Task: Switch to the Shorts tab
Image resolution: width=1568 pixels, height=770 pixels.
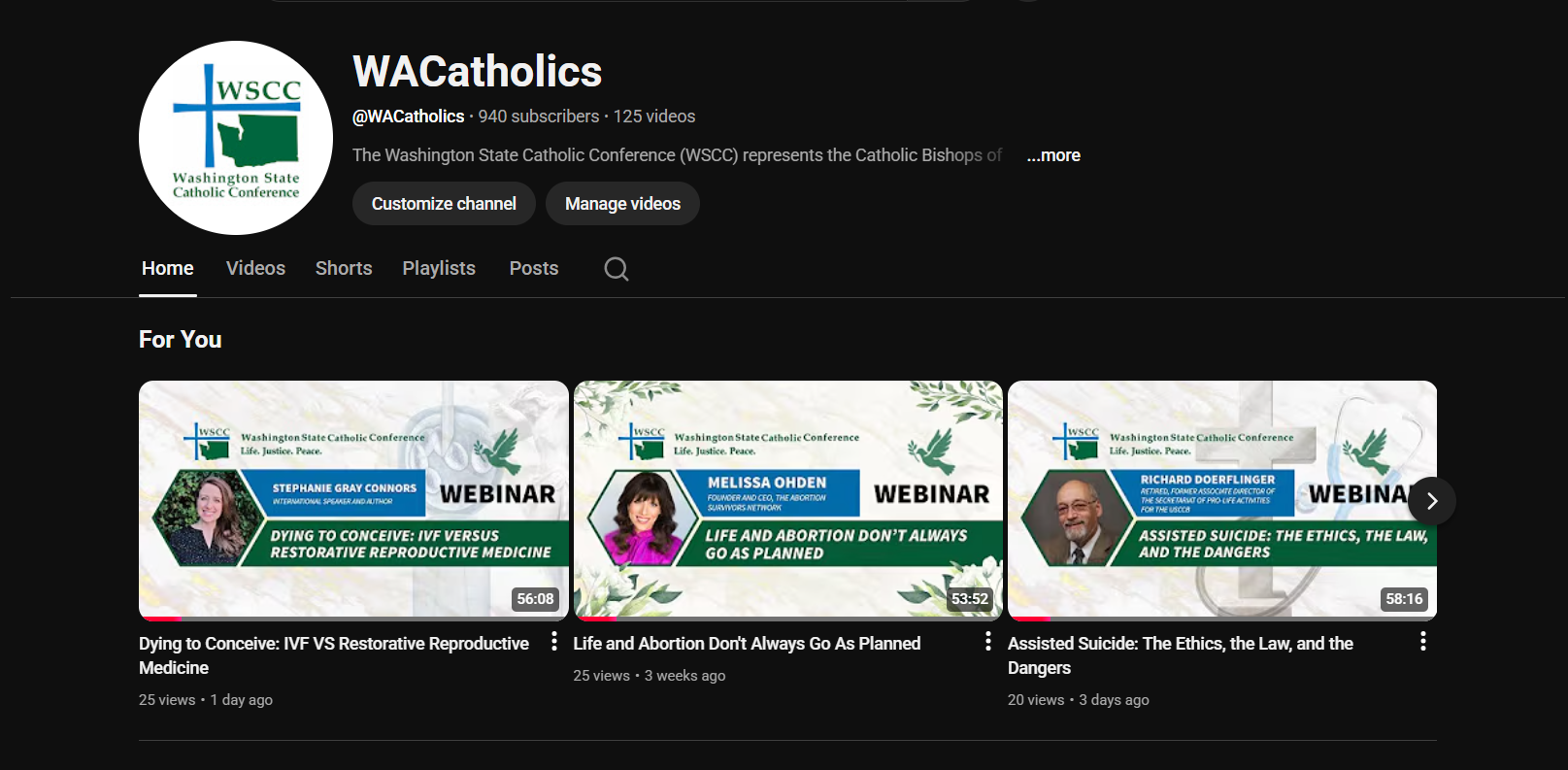Action: [x=344, y=269]
